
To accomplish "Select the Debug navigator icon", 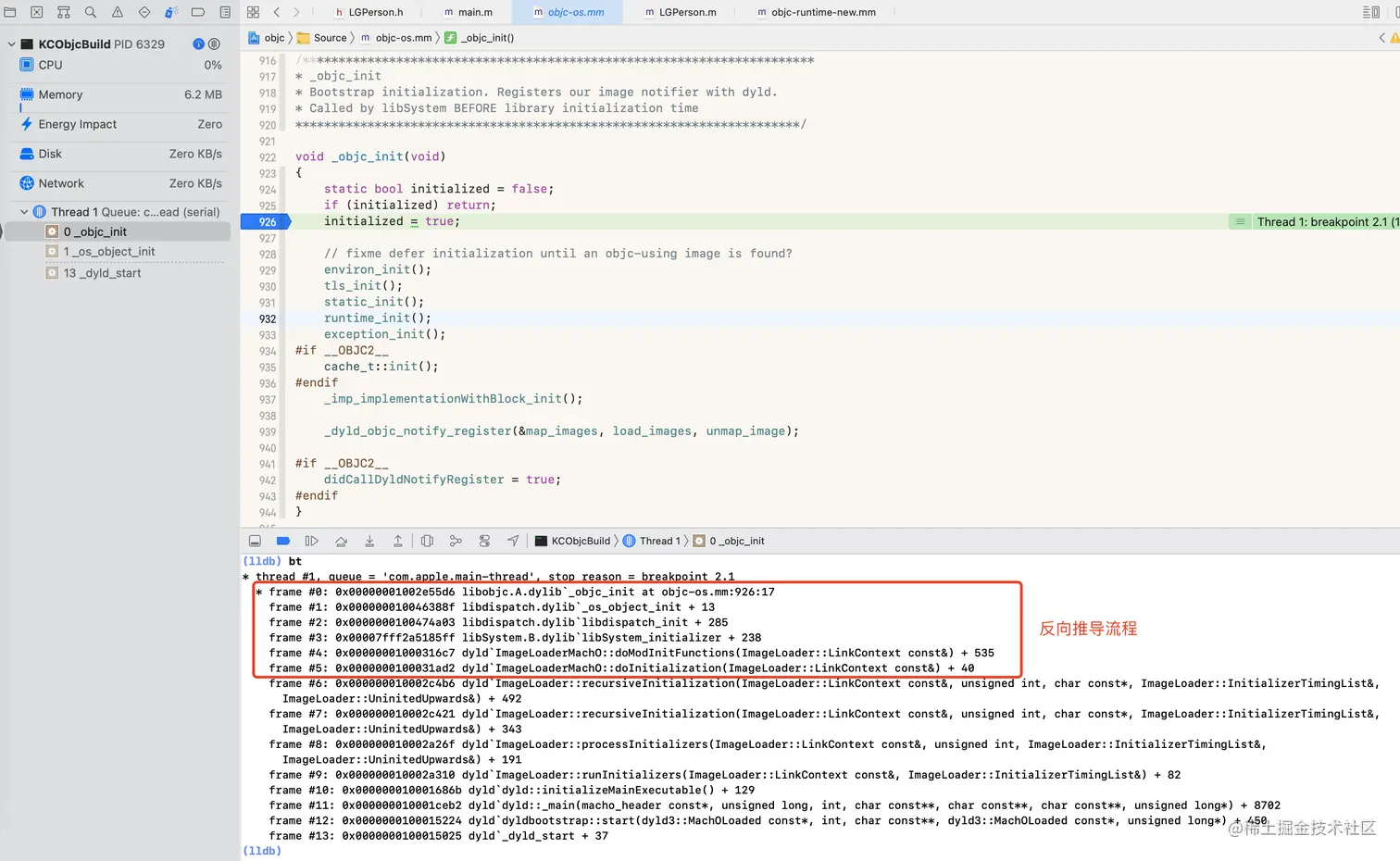I will click(x=171, y=12).
